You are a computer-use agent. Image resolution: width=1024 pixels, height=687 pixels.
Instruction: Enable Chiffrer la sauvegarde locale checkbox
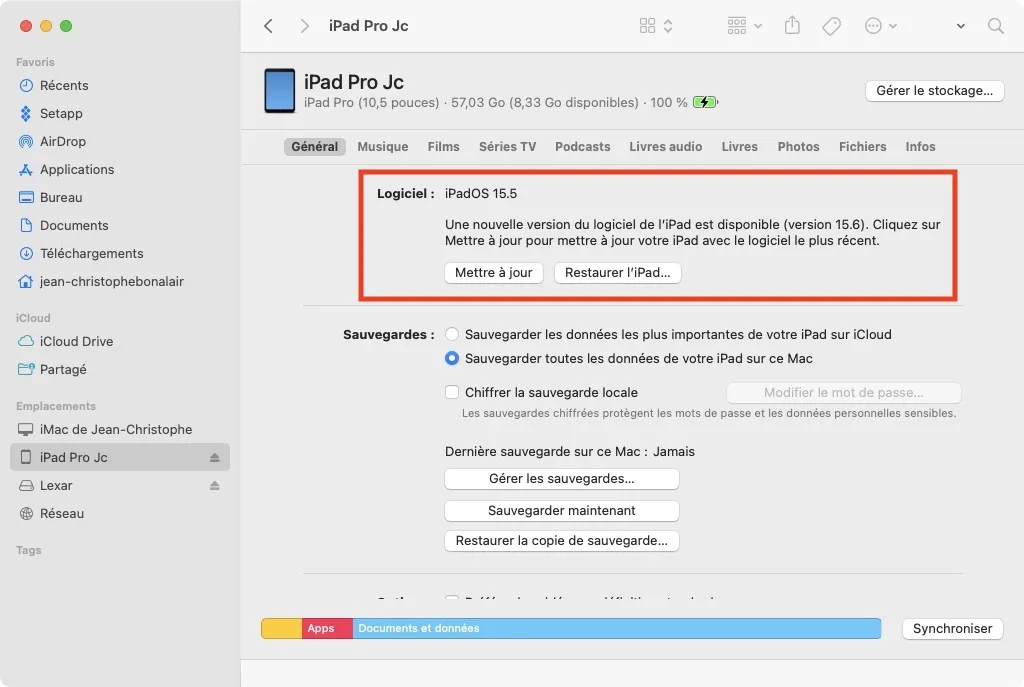point(451,392)
